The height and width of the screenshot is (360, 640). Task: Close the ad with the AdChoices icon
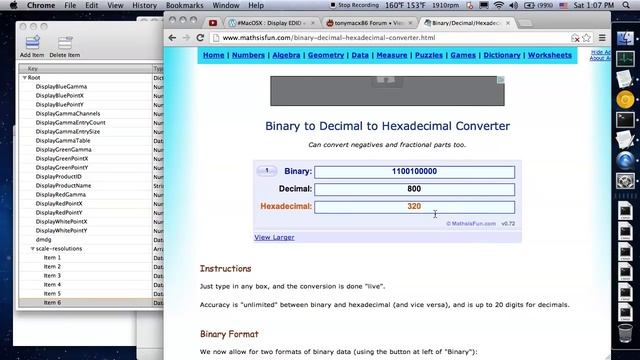[x=501, y=80]
